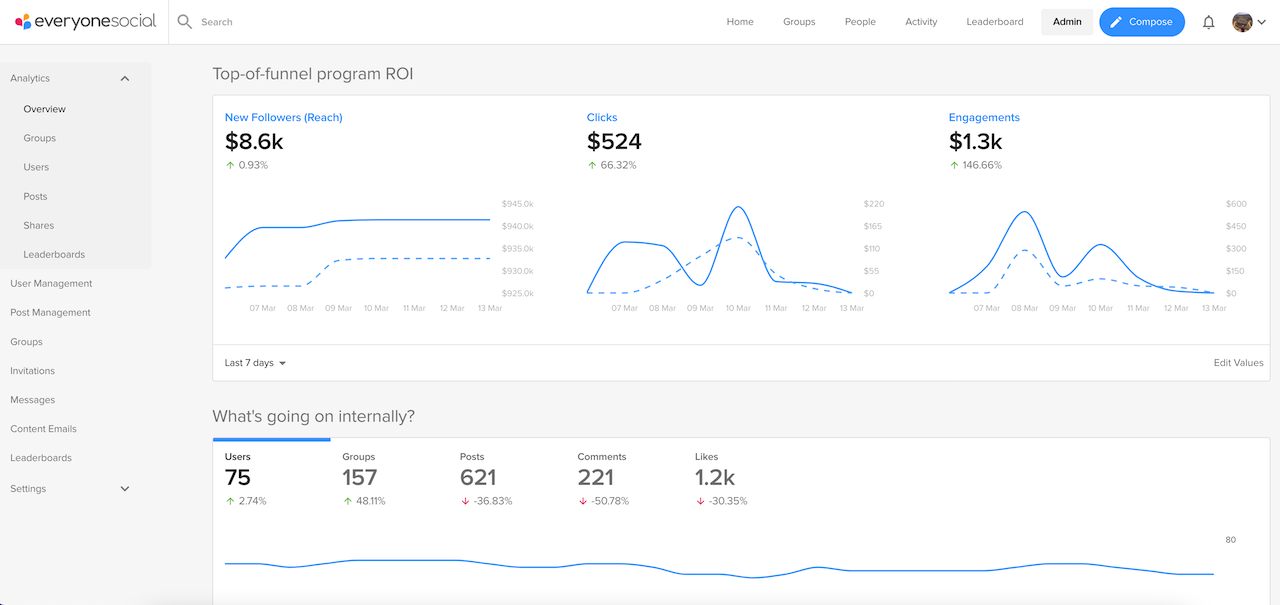Expand the Settings sidebar section
The image size is (1280, 605).
coord(125,488)
